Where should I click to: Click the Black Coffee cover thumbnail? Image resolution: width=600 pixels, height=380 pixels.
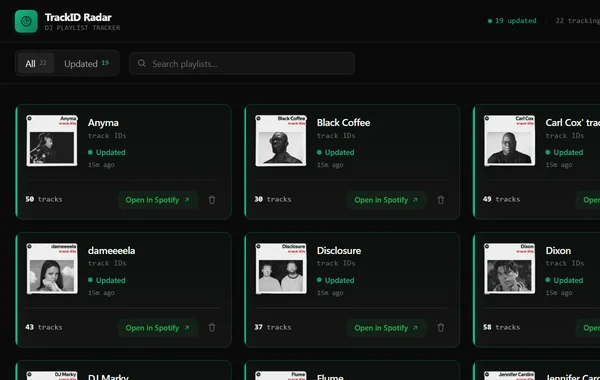click(280, 141)
